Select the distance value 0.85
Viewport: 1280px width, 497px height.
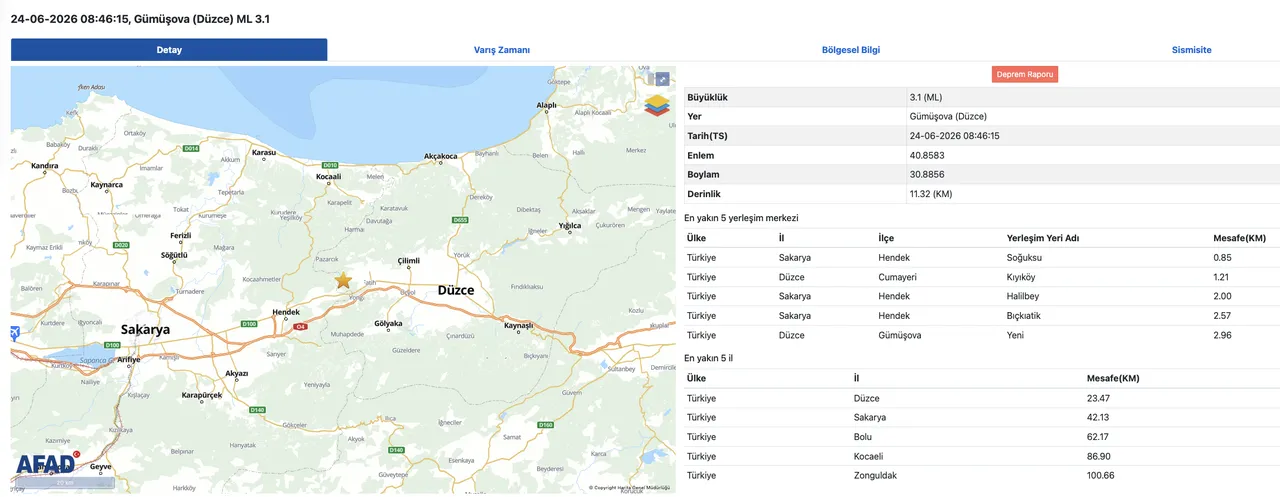1222,257
